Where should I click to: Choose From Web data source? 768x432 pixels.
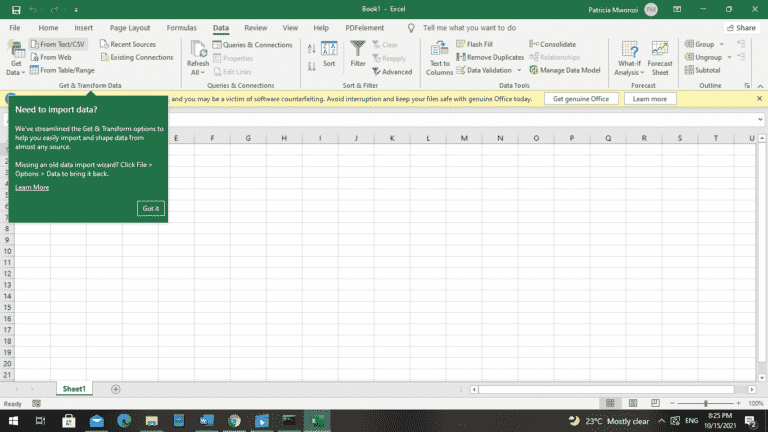[x=51, y=57]
